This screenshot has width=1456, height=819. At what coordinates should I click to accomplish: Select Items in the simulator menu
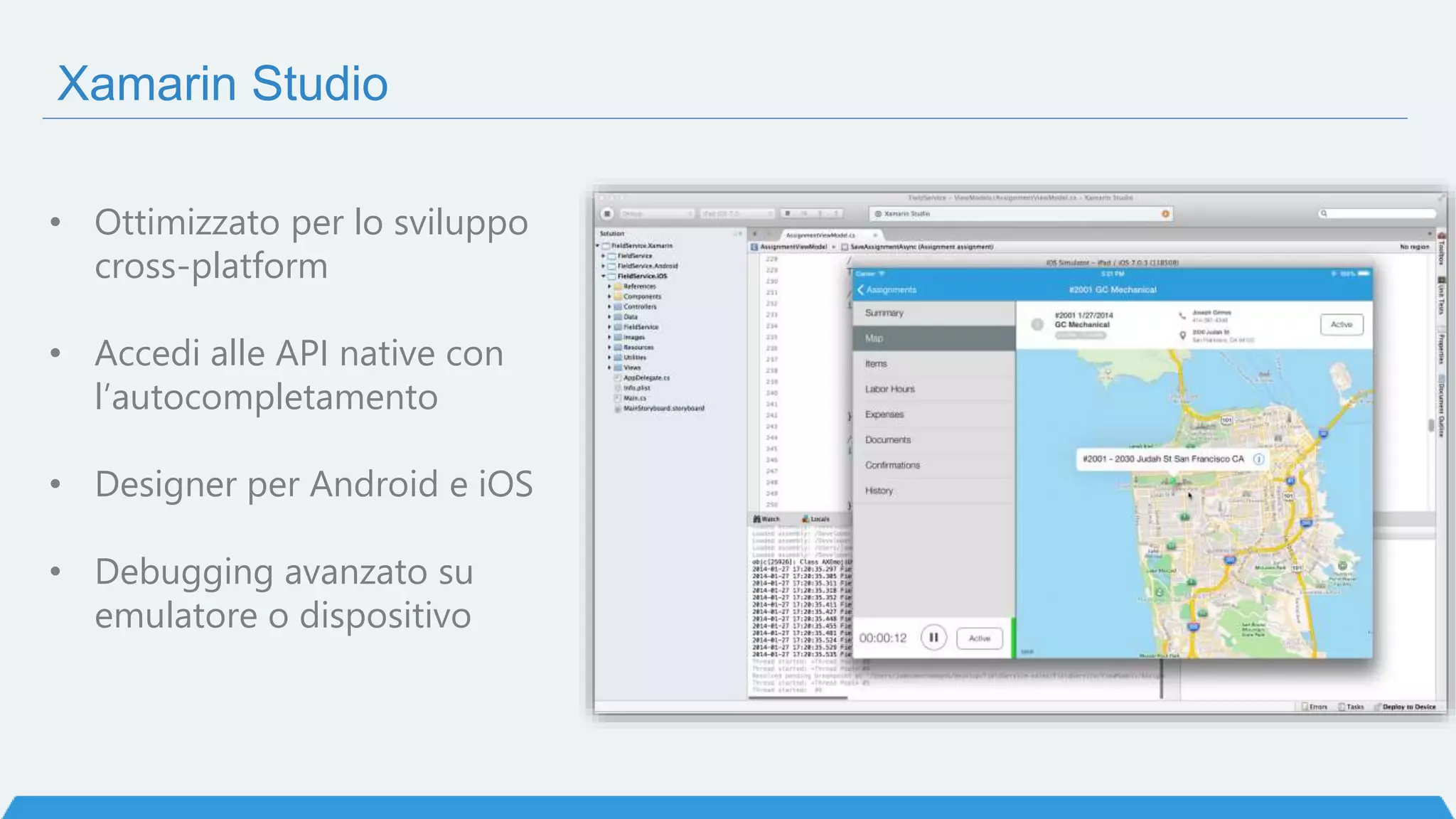coord(933,364)
